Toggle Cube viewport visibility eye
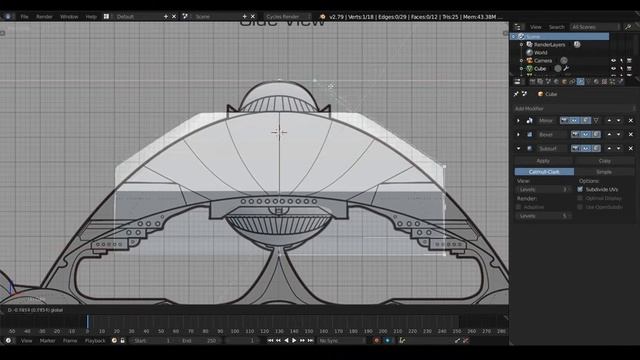 pos(613,69)
